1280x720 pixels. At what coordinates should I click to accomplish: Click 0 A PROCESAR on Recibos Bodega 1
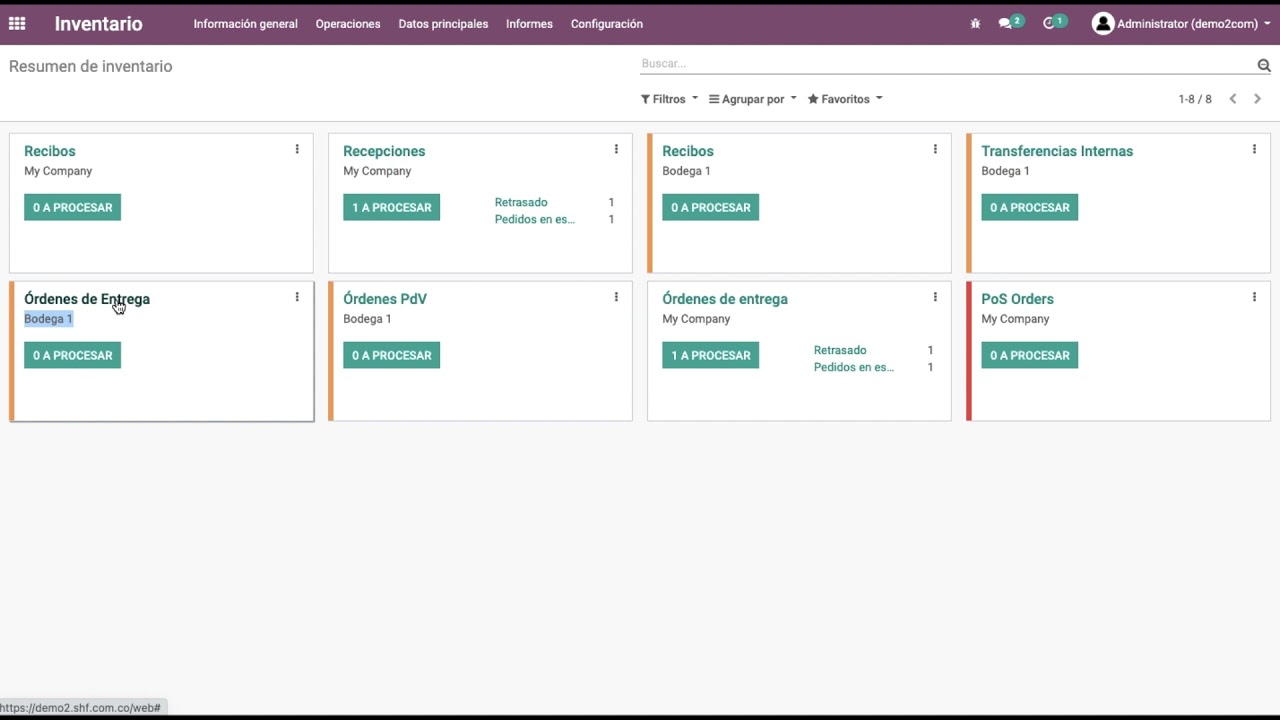point(710,207)
